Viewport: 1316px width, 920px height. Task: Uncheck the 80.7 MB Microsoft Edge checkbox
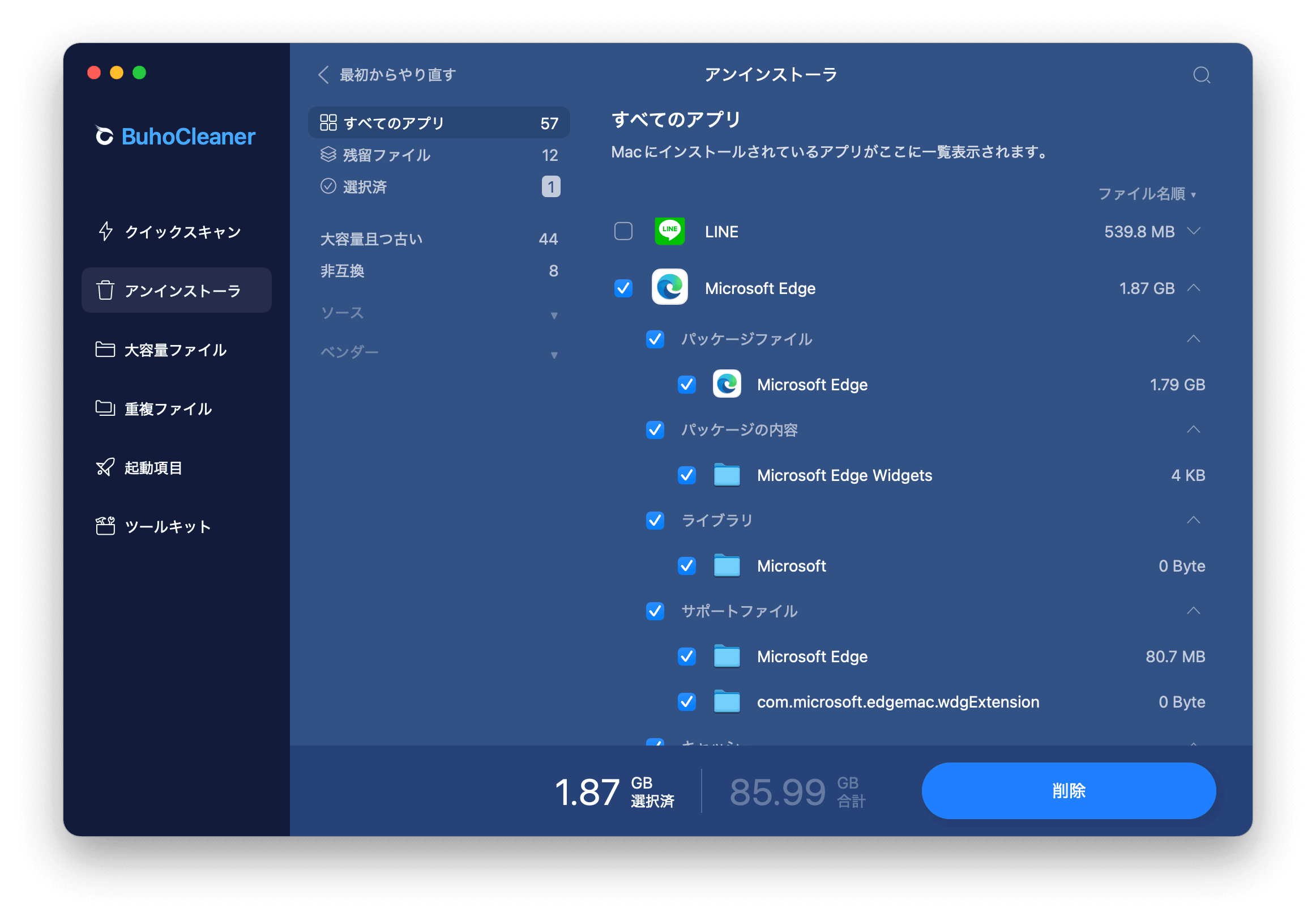[x=687, y=655]
